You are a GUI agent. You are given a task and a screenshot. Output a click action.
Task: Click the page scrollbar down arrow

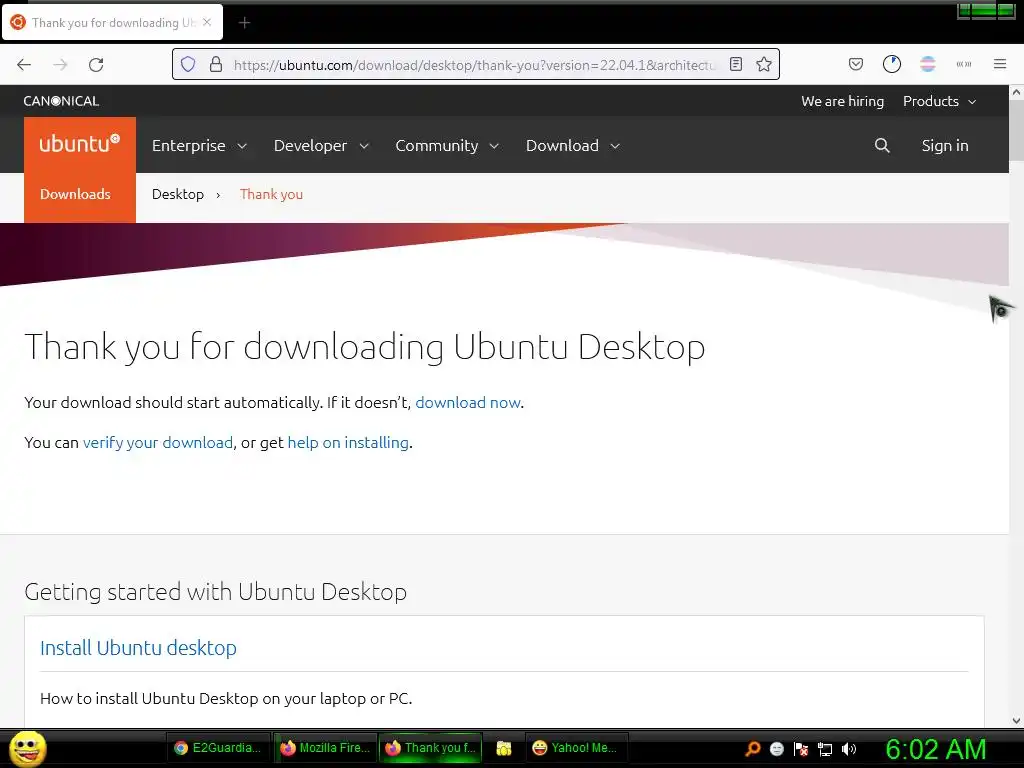tap(1016, 720)
